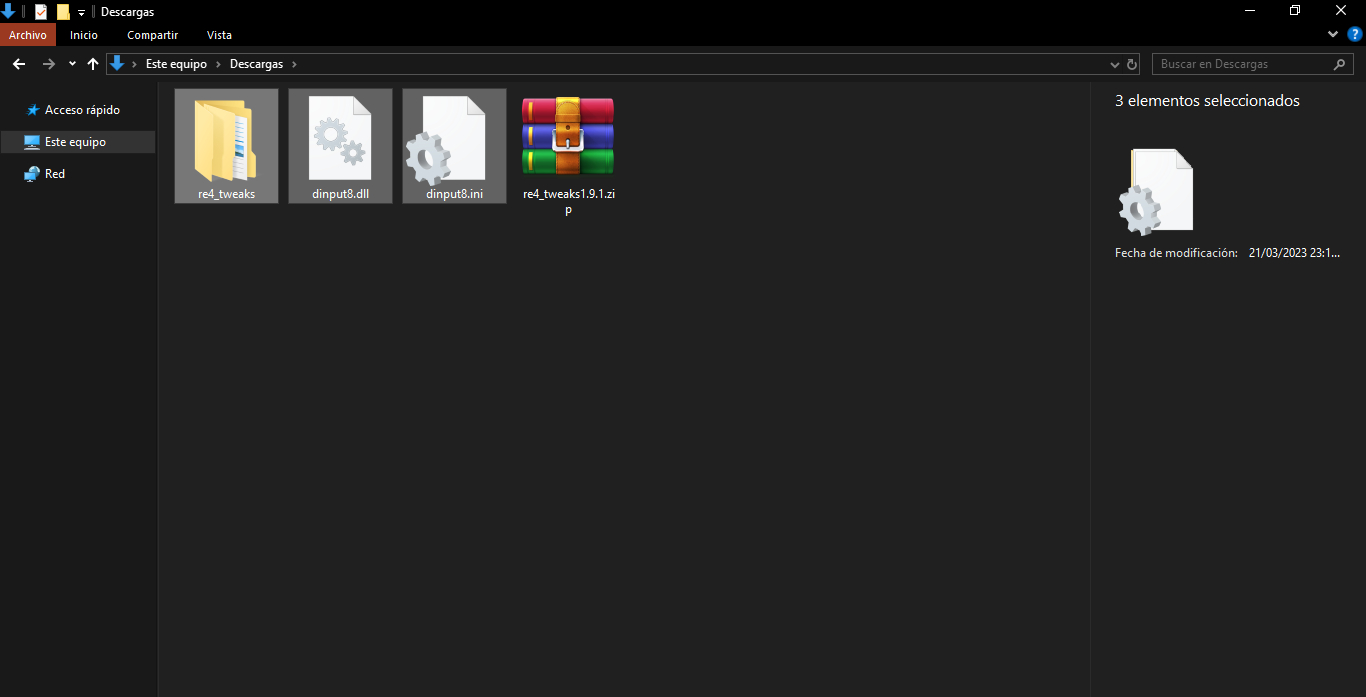1366x697 pixels.
Task: Click the Forward navigation arrow
Action: [48, 64]
